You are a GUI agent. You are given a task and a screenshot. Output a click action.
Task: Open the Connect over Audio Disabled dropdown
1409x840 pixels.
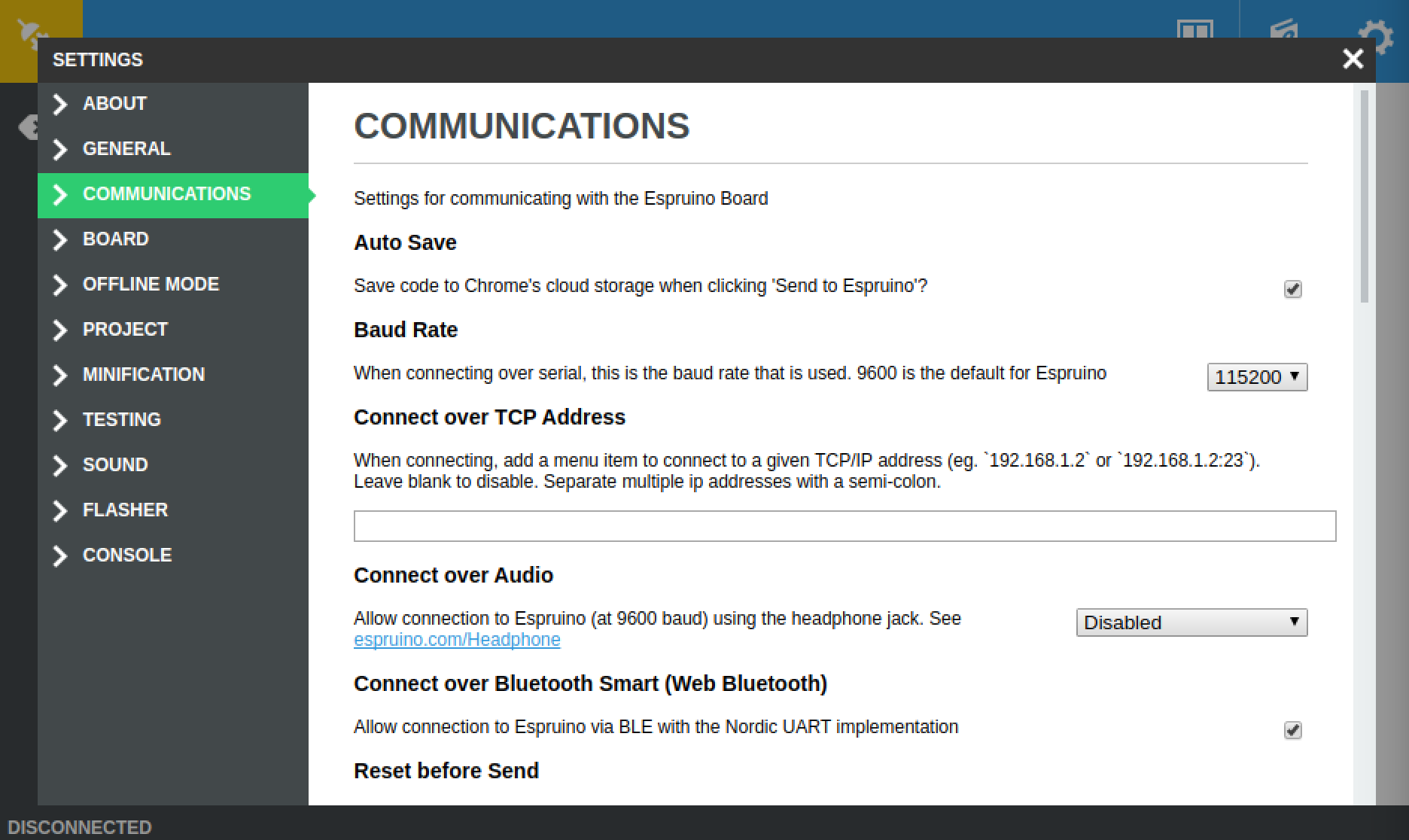[1191, 622]
